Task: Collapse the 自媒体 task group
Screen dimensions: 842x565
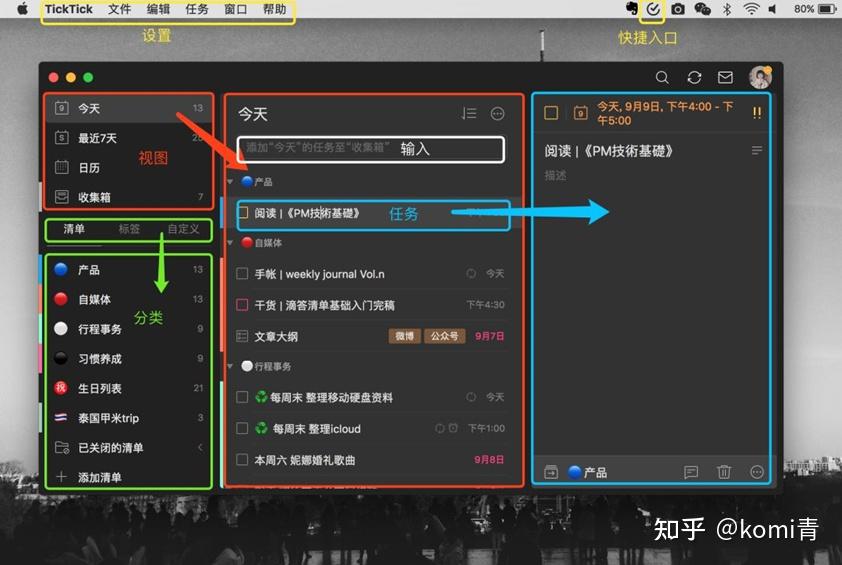Action: click(x=230, y=243)
